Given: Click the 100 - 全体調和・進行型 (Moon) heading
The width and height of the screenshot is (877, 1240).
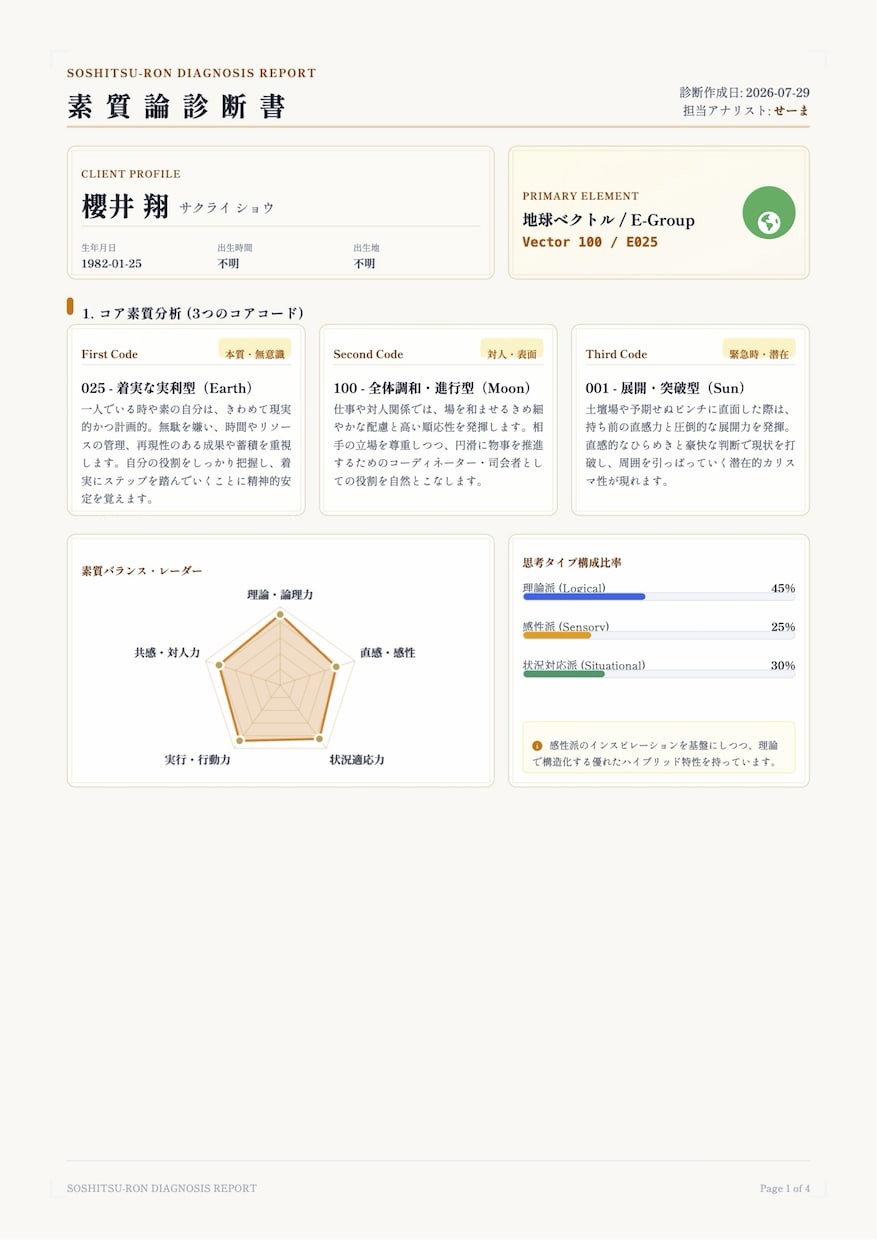Looking at the screenshot, I should click(432, 388).
